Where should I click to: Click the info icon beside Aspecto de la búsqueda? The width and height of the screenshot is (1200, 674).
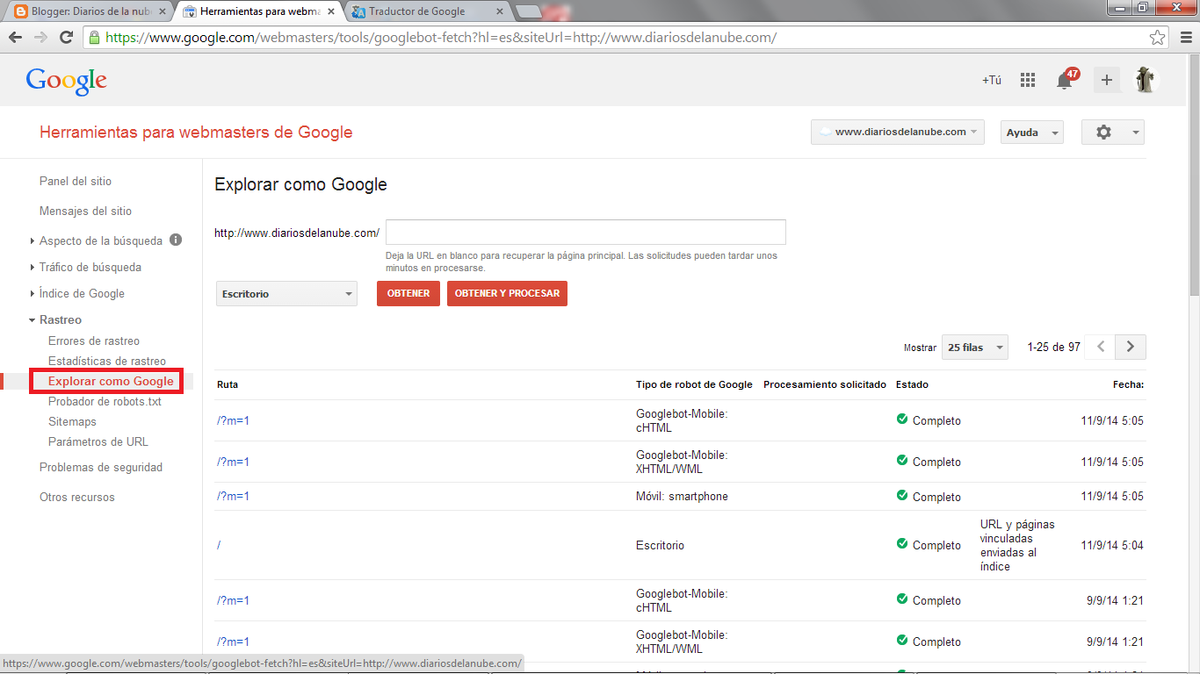[x=175, y=240]
